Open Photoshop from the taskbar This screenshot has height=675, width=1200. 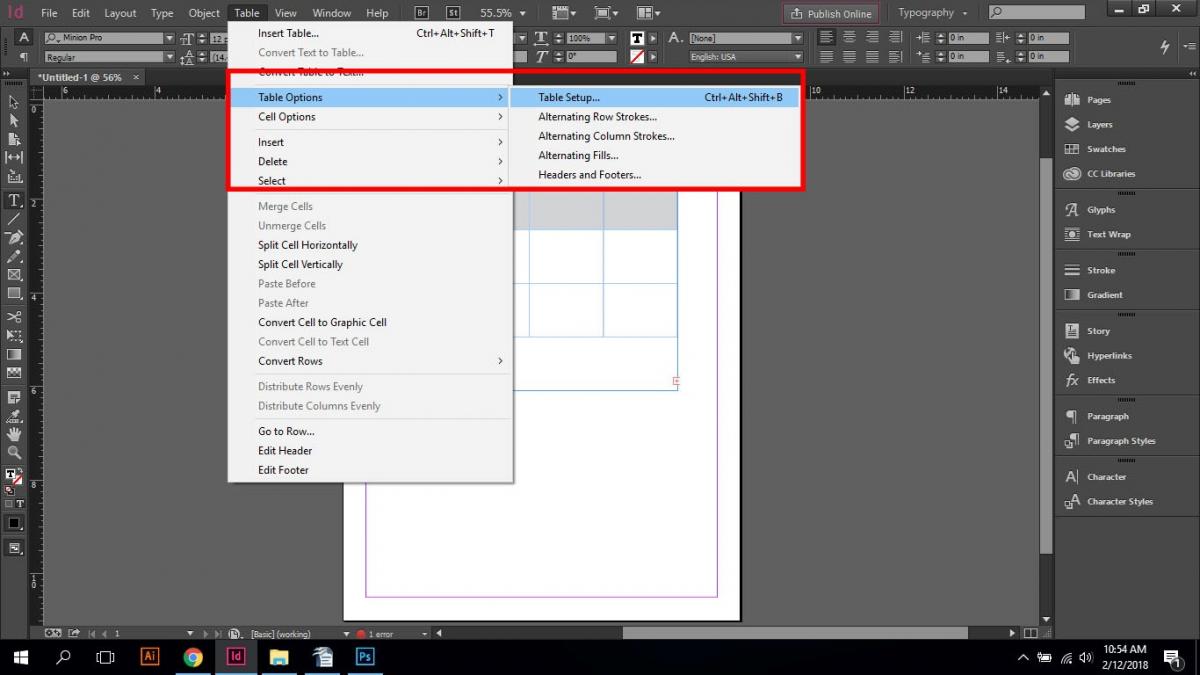point(364,657)
